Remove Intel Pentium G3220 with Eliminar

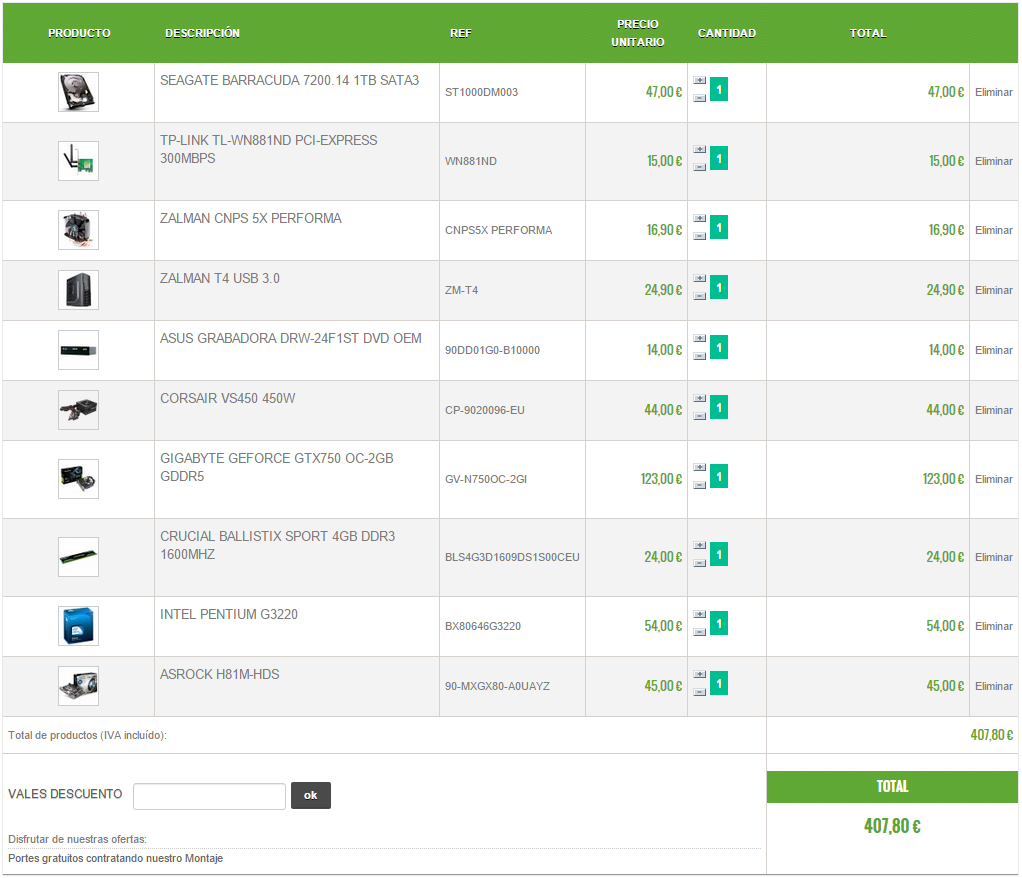coord(993,627)
